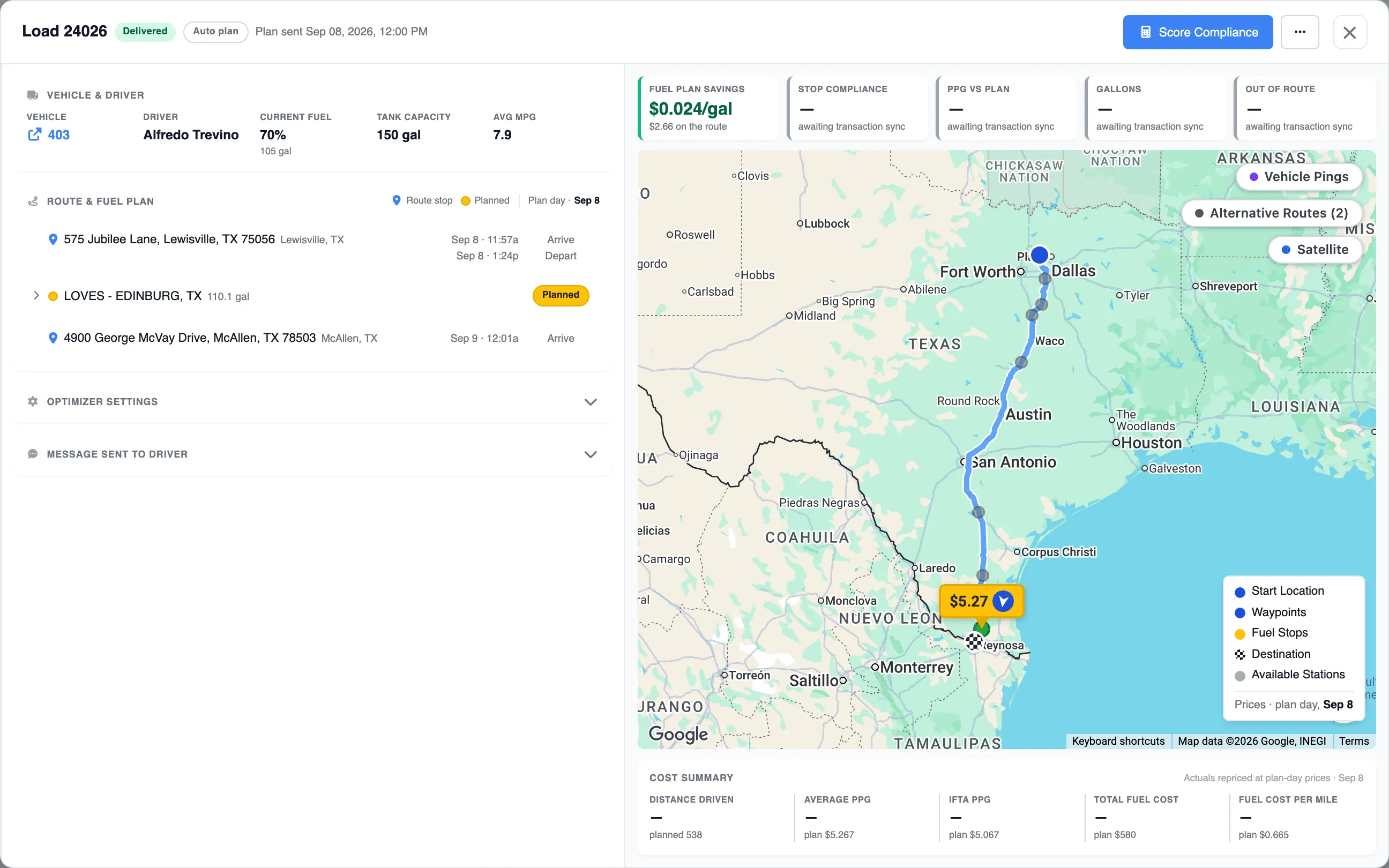1389x868 pixels.
Task: Click the 4900 George McVay Drive address
Action: tap(190, 338)
